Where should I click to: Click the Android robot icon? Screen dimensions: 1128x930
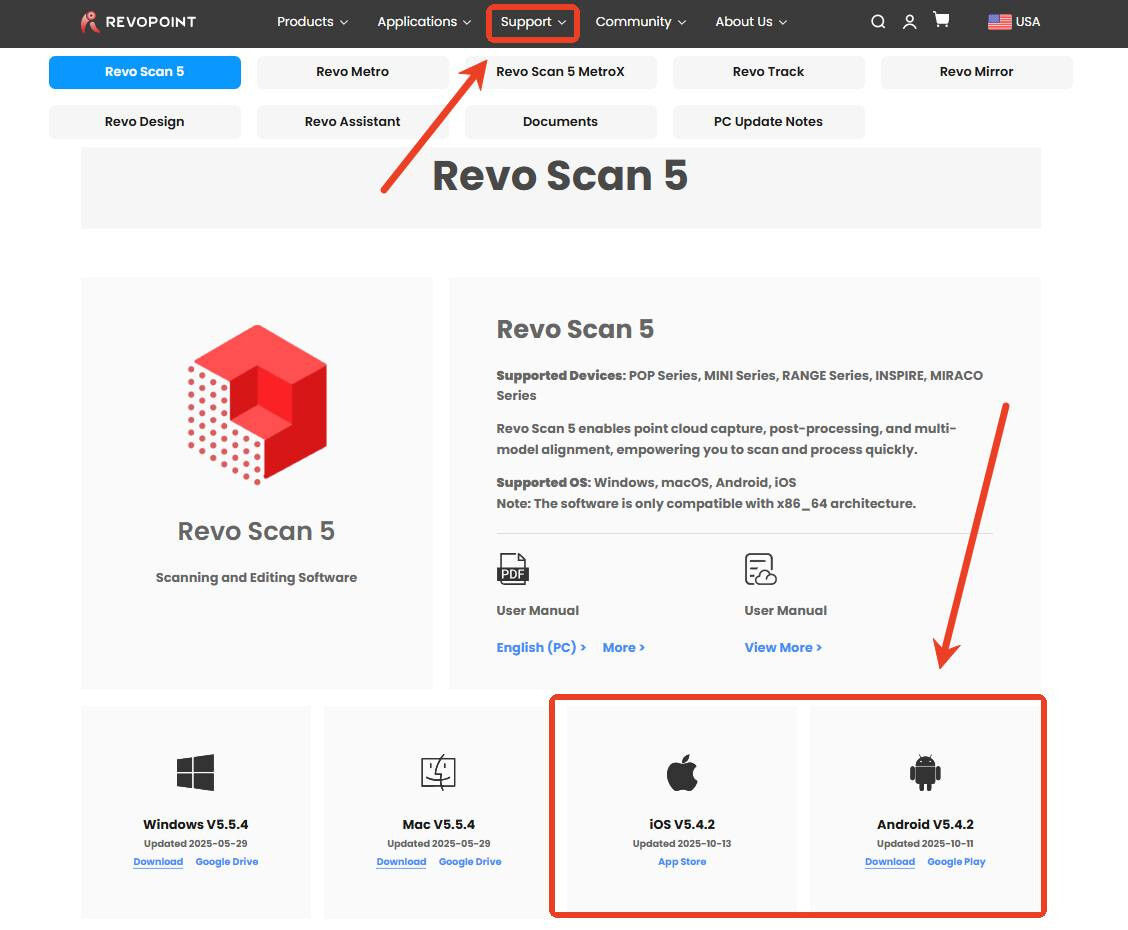pyautogui.click(x=925, y=772)
